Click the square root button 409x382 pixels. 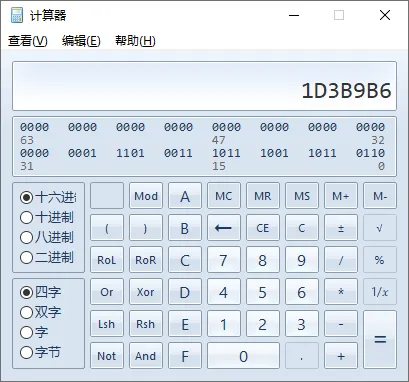pos(380,228)
